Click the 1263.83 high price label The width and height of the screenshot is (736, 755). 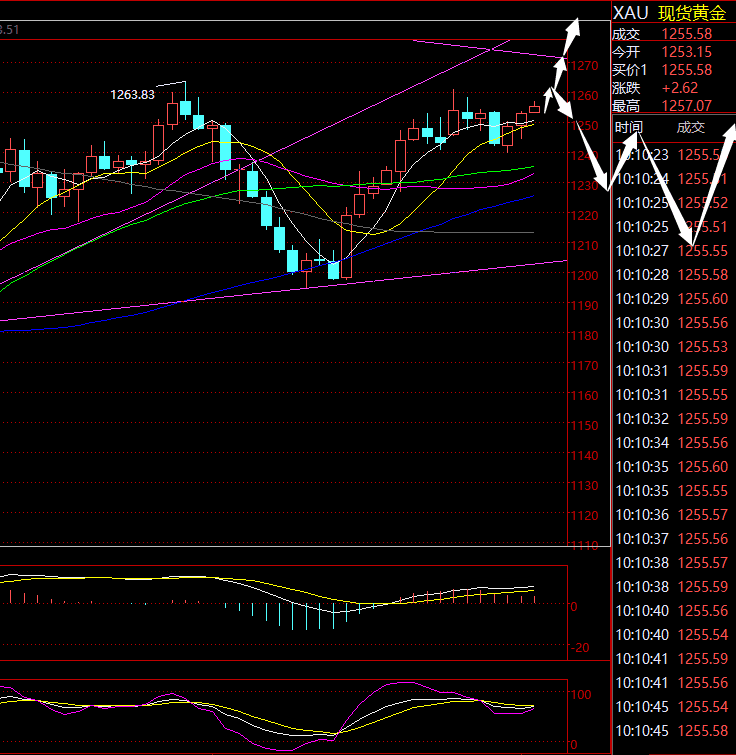coord(132,94)
